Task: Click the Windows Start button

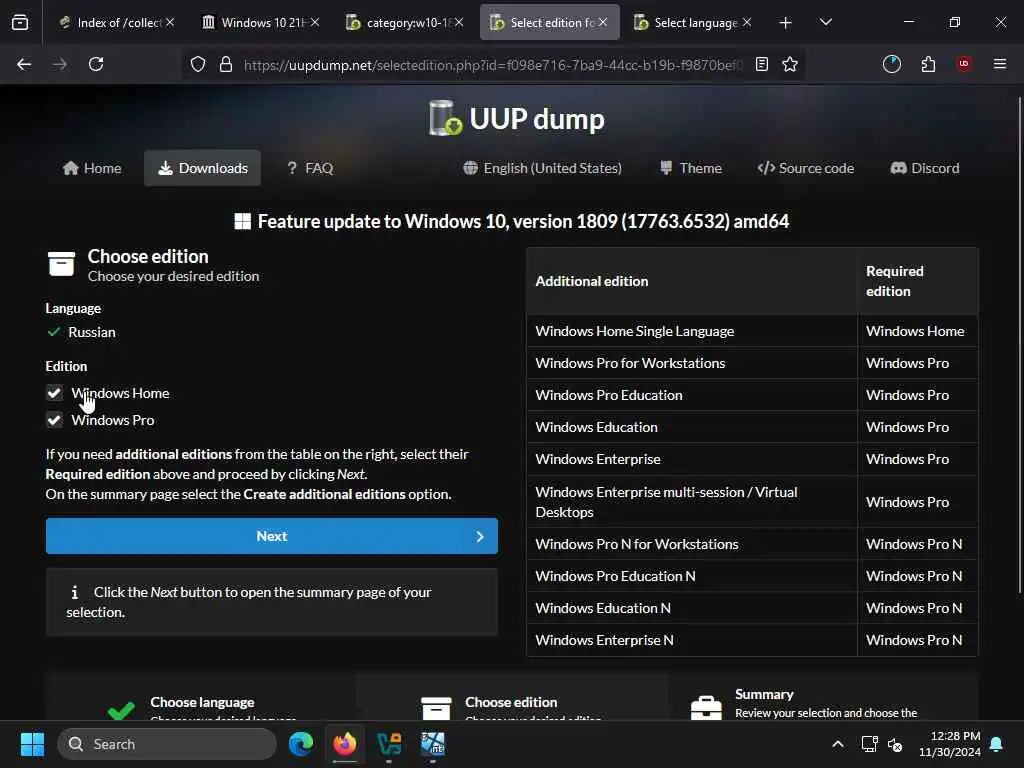Action: tap(32, 744)
